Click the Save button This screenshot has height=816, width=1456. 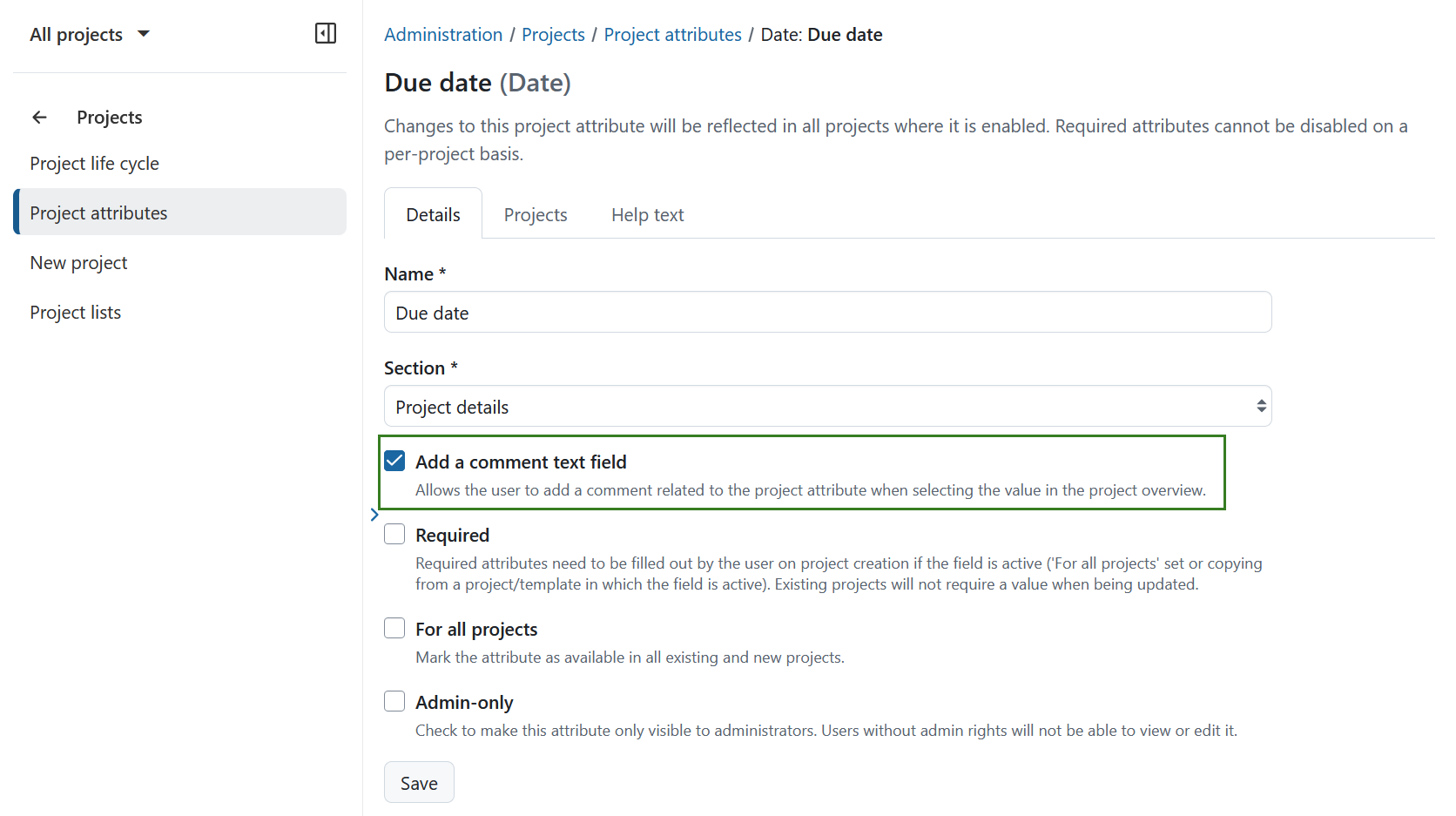(x=419, y=782)
